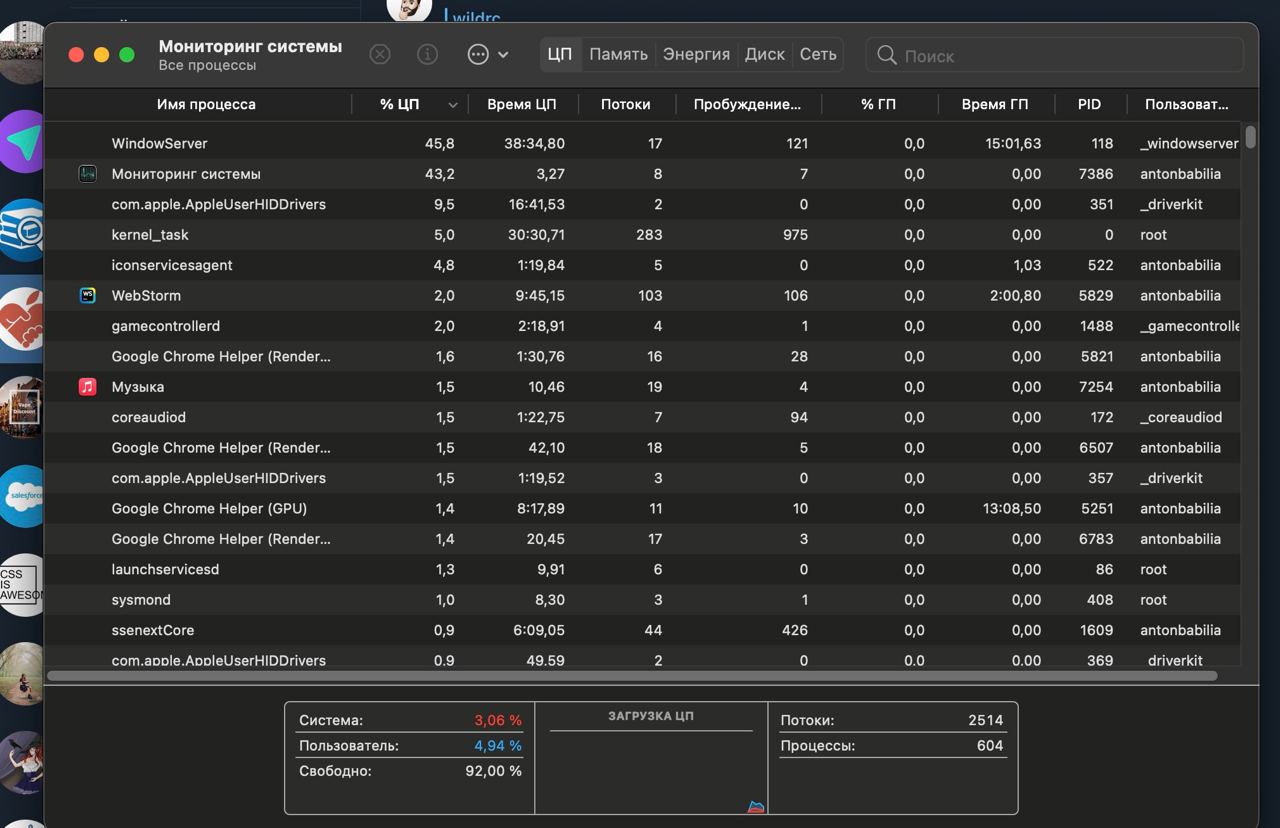Select the WindowServer process row

643,144
